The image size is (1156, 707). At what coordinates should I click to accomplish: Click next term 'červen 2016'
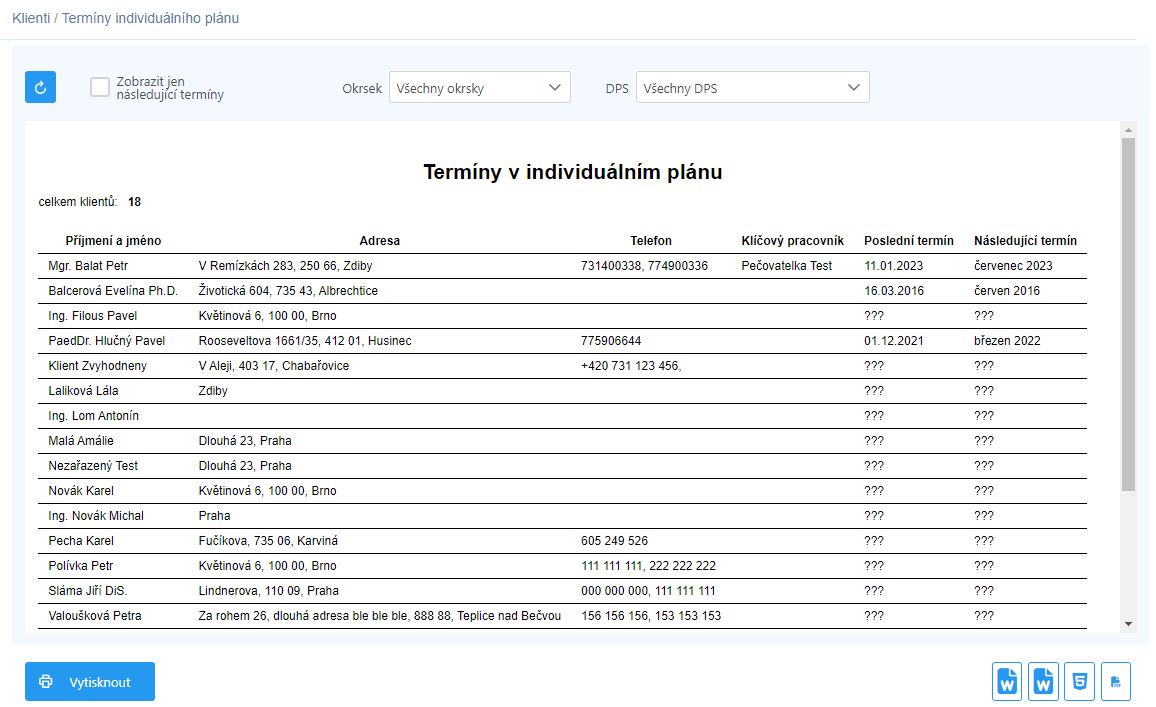pos(1007,290)
